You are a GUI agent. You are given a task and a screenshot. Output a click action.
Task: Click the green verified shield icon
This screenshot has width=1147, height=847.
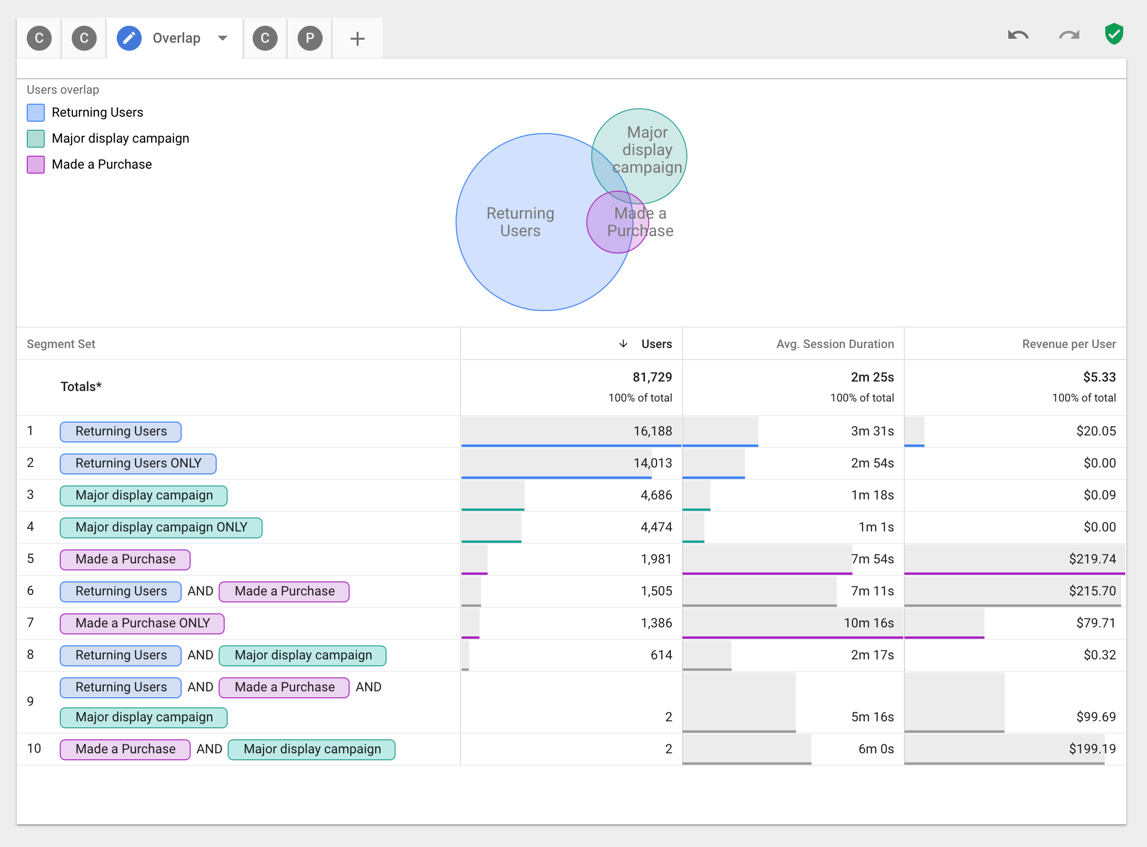(1114, 33)
